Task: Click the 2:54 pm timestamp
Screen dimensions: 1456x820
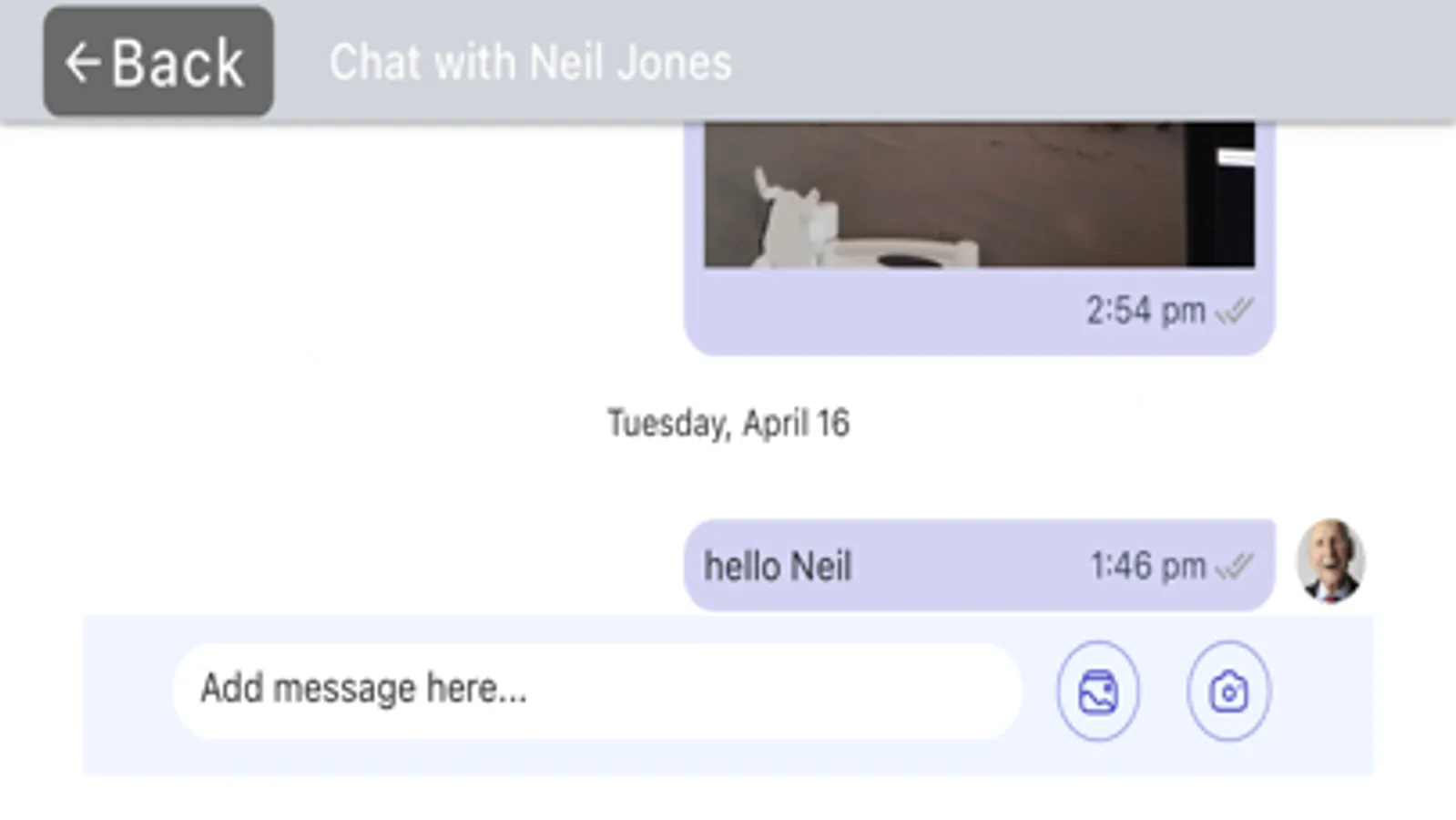Action: (x=1141, y=310)
